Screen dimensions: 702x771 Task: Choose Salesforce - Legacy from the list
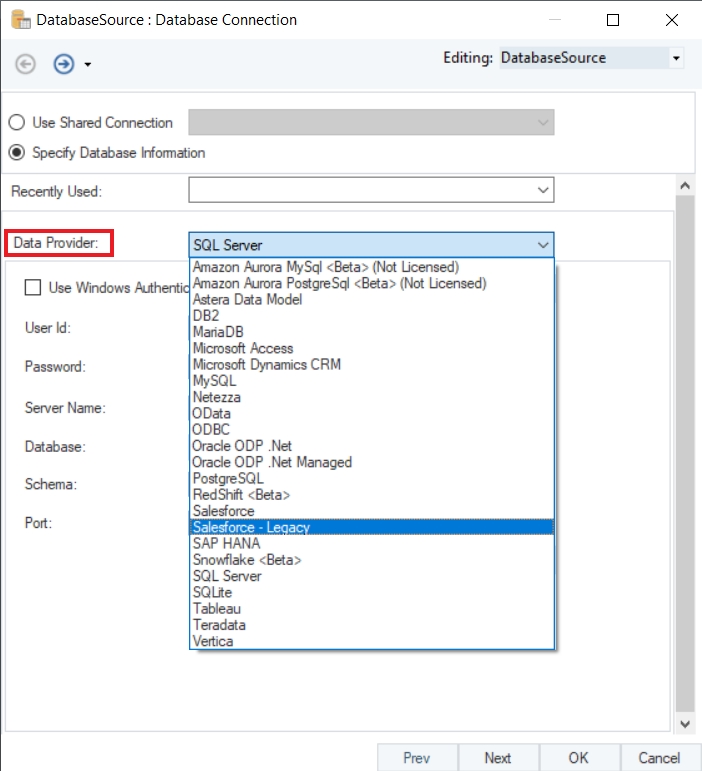(x=371, y=527)
